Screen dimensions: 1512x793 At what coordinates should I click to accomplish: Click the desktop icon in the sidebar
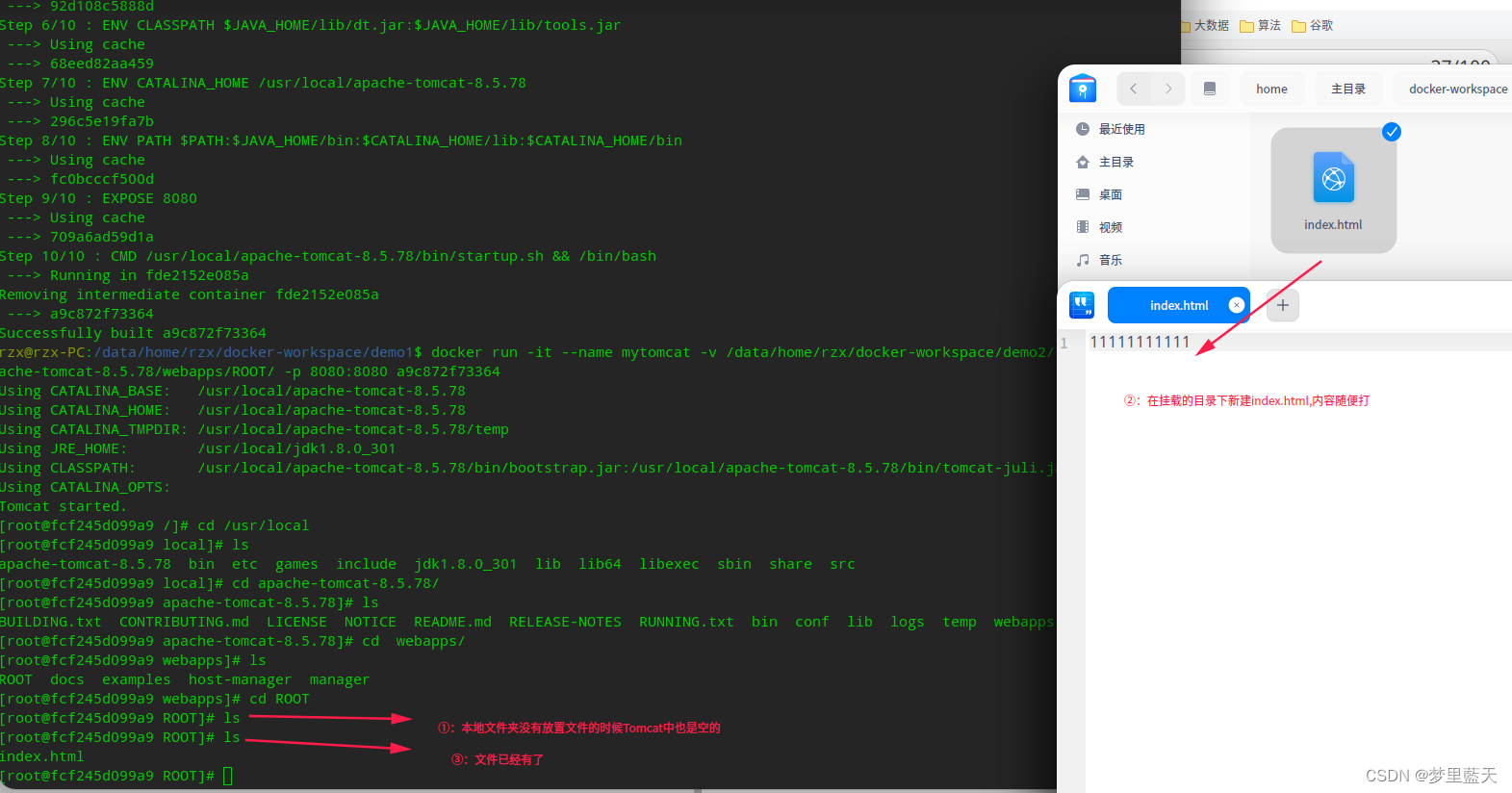1083,194
